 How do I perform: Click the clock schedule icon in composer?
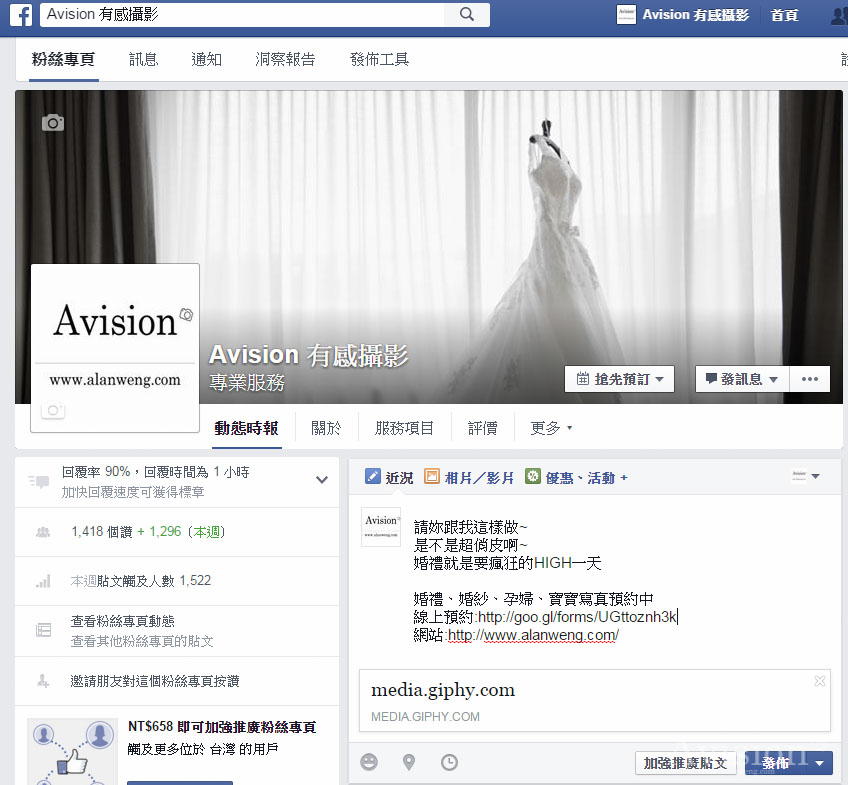449,762
